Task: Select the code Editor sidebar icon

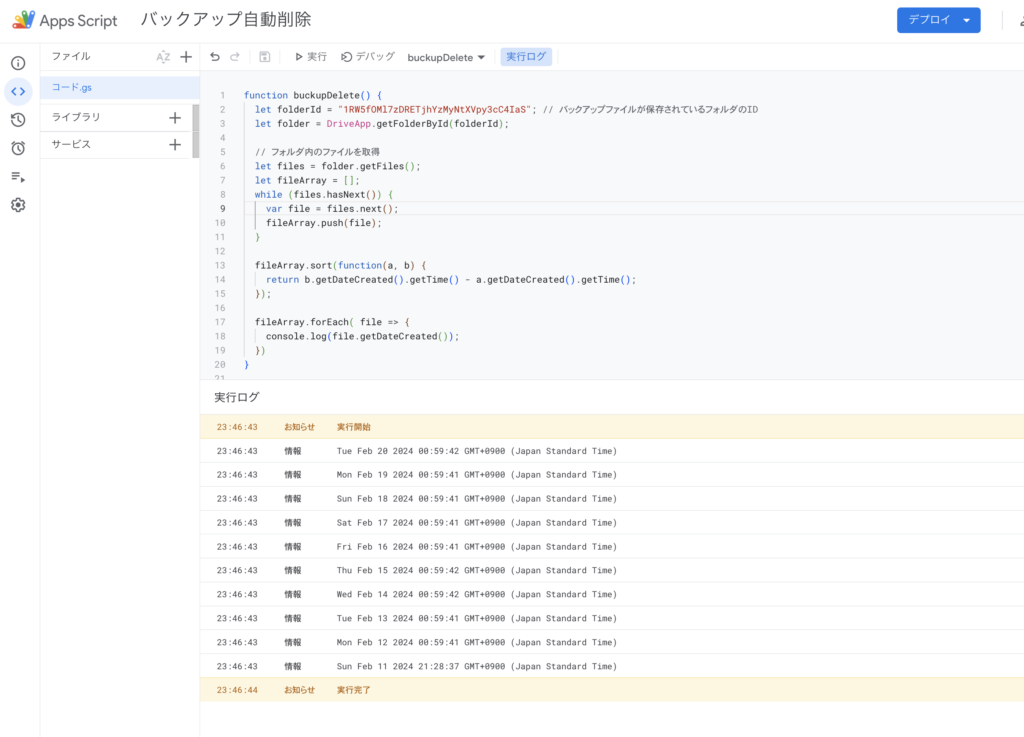Action: pos(18,92)
